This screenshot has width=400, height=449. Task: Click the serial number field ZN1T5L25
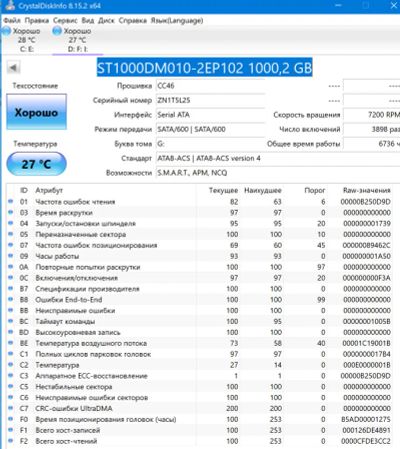click(210, 100)
